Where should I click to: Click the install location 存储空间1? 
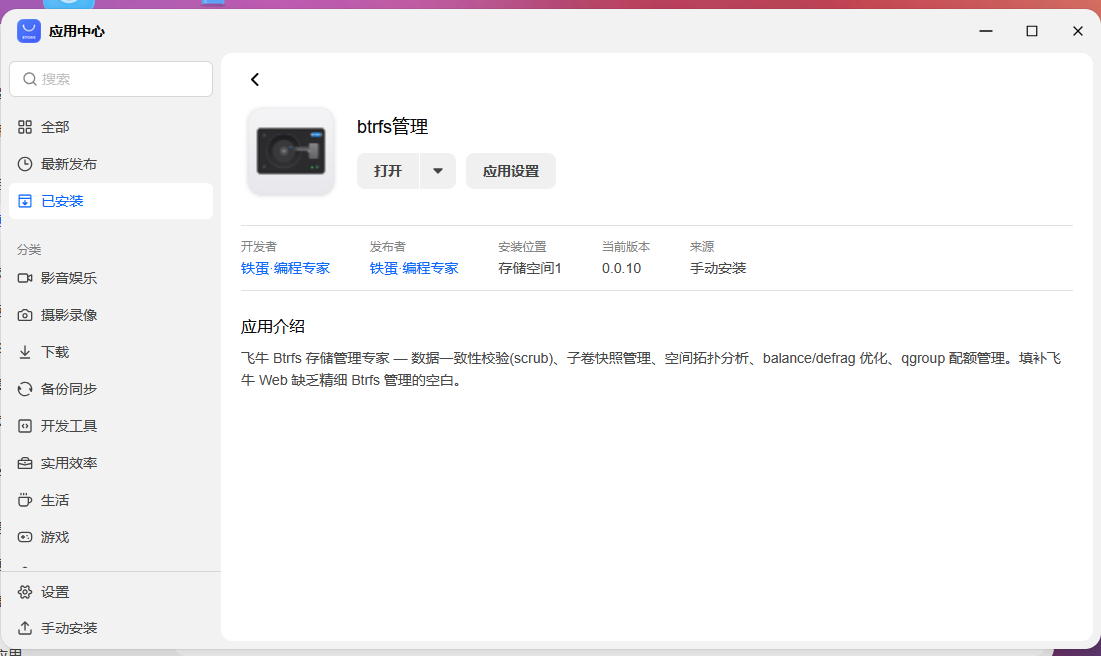click(529, 268)
